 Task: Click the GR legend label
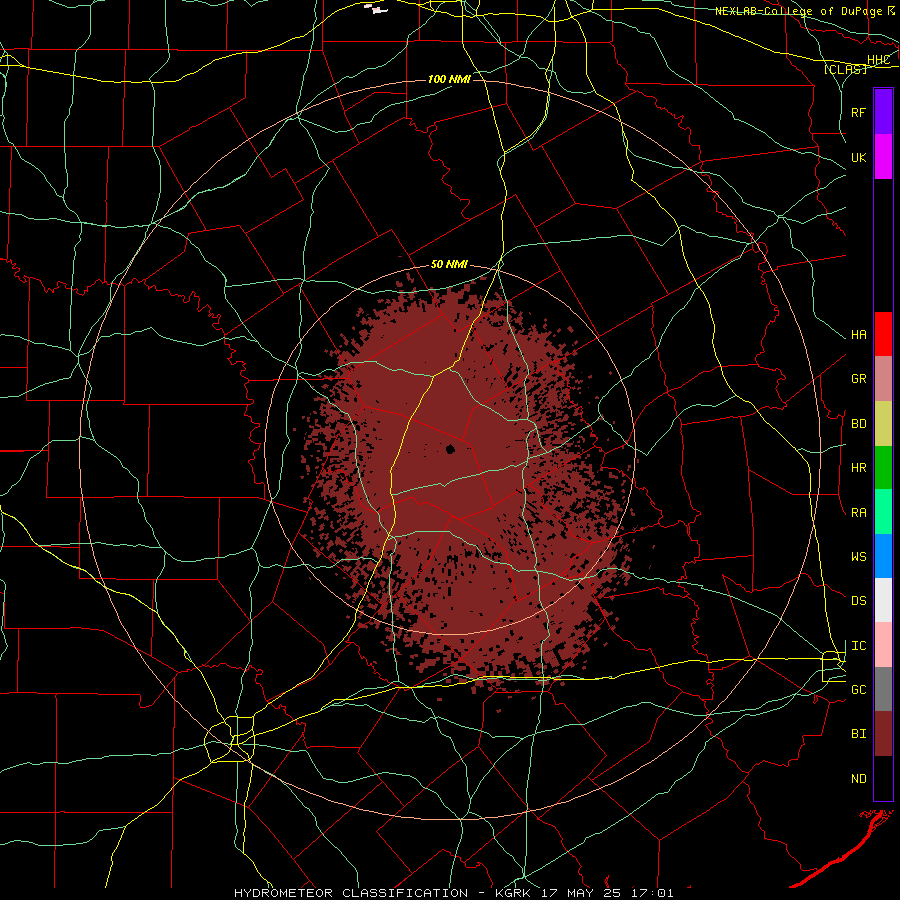[x=859, y=379]
